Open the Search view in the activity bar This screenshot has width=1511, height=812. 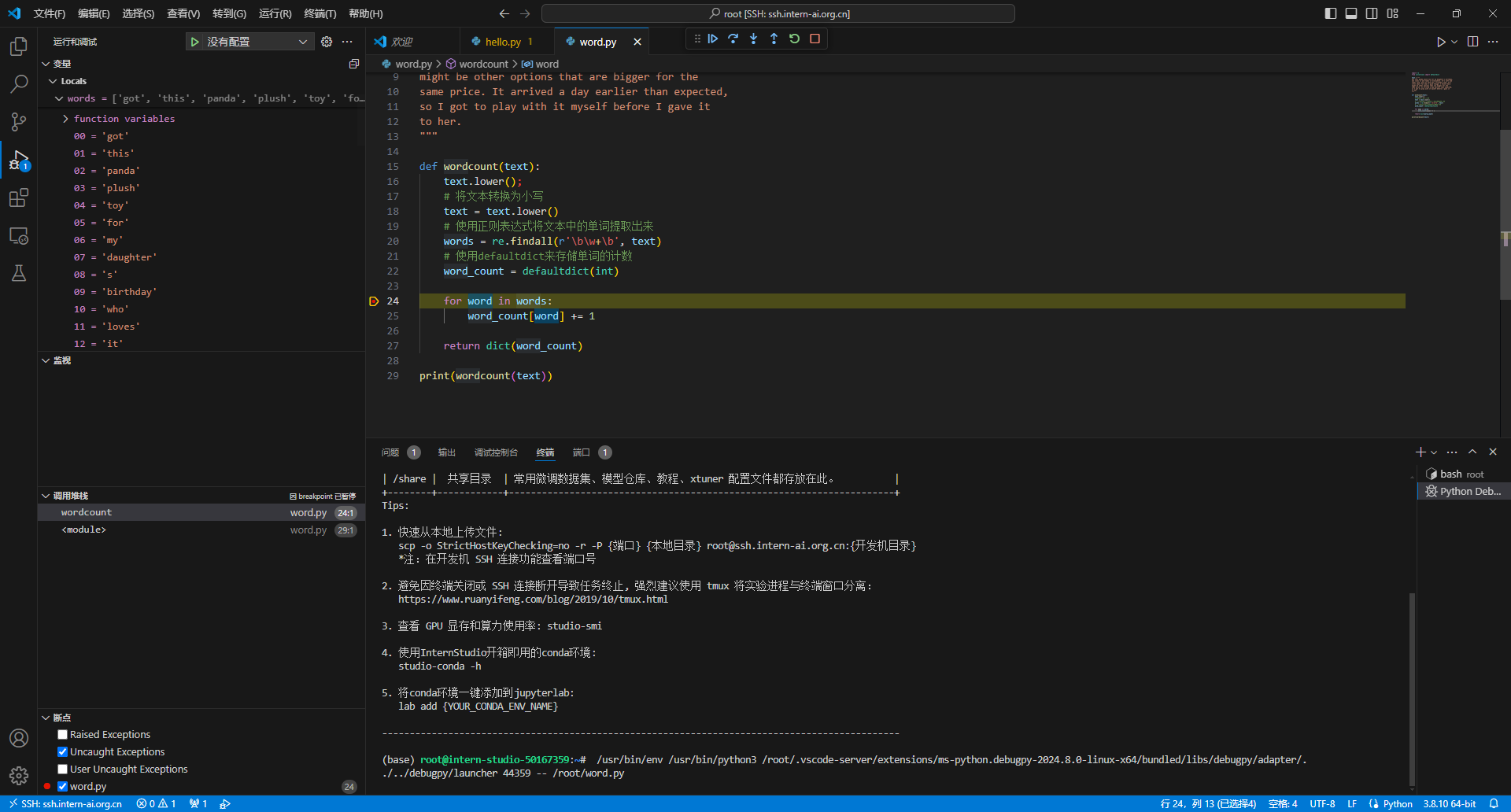(19, 83)
